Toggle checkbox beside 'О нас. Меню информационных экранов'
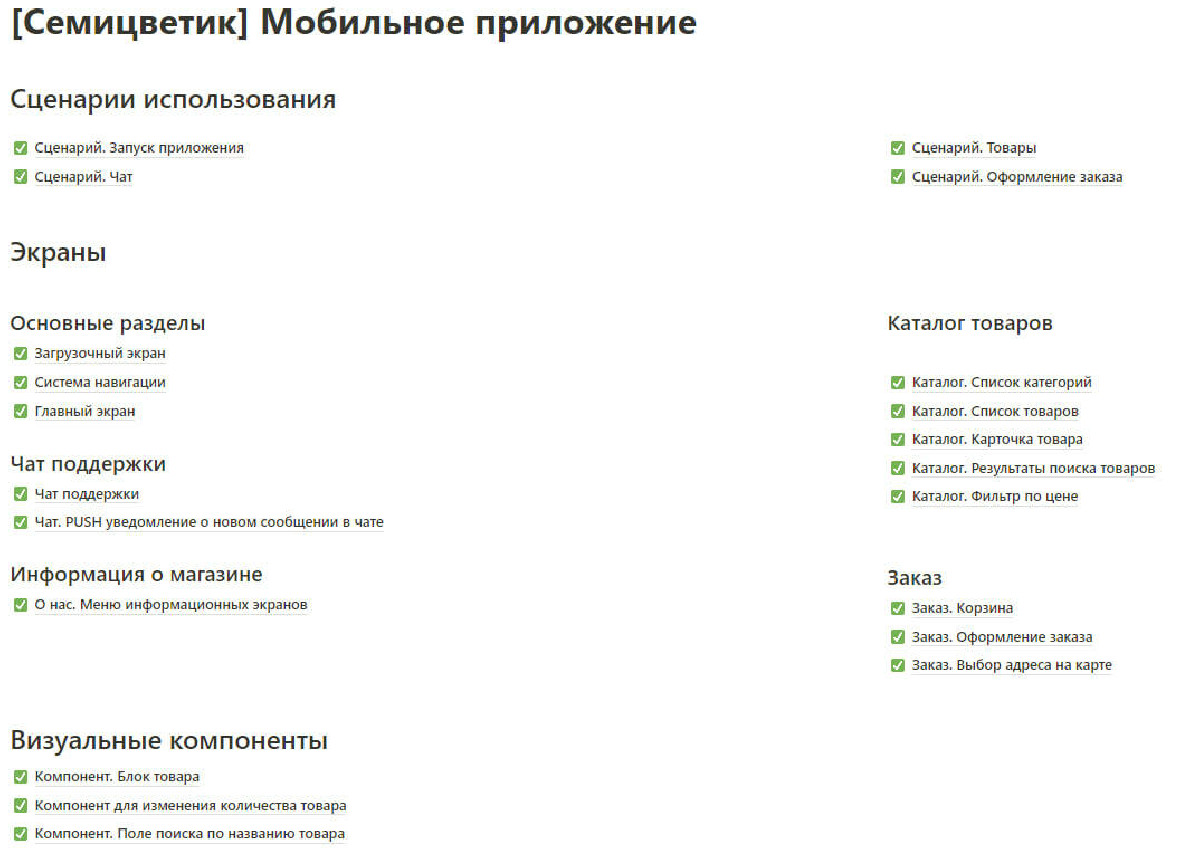 (20, 605)
